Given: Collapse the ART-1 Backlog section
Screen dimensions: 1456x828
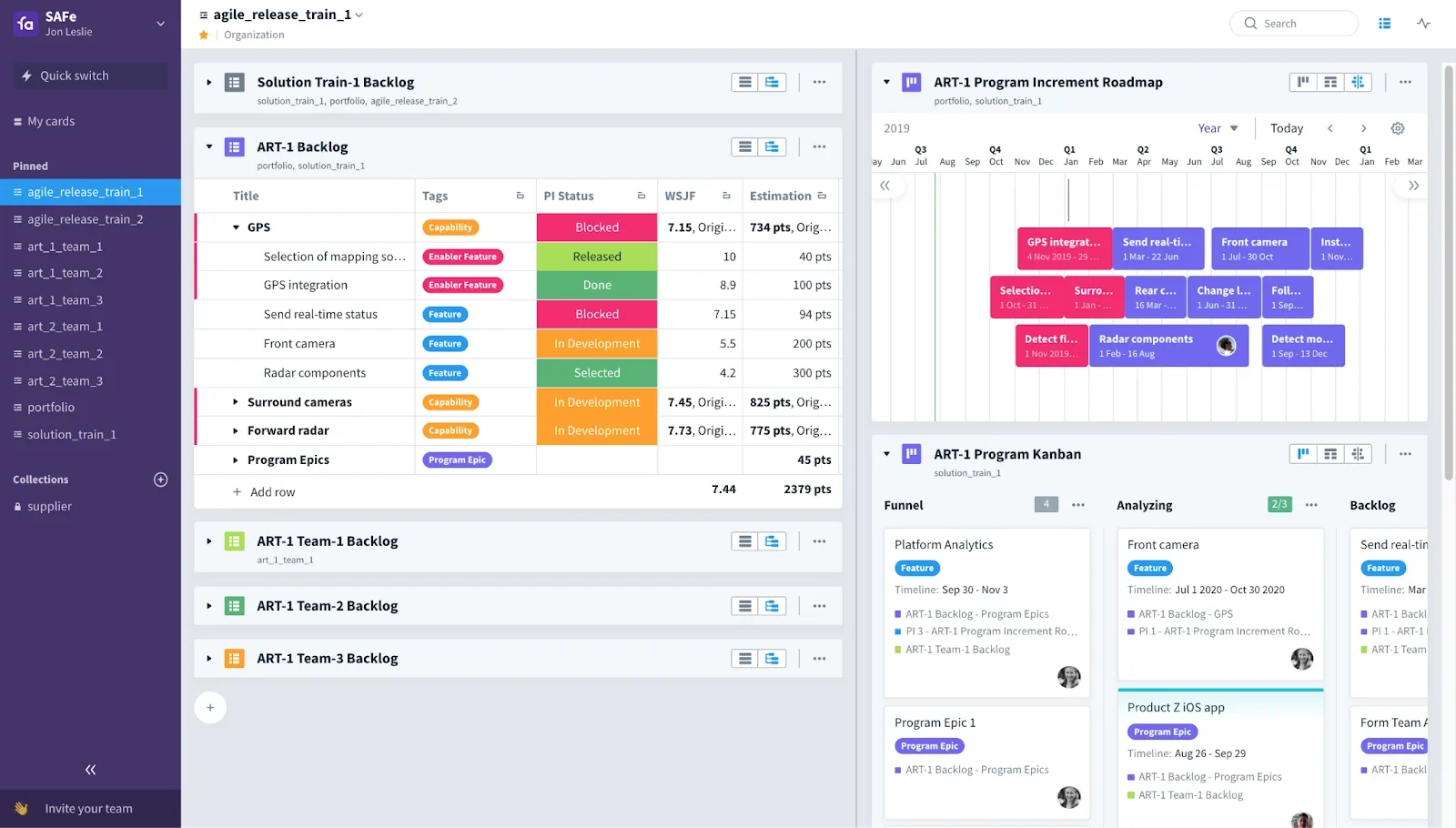Looking at the screenshot, I should pyautogui.click(x=209, y=146).
